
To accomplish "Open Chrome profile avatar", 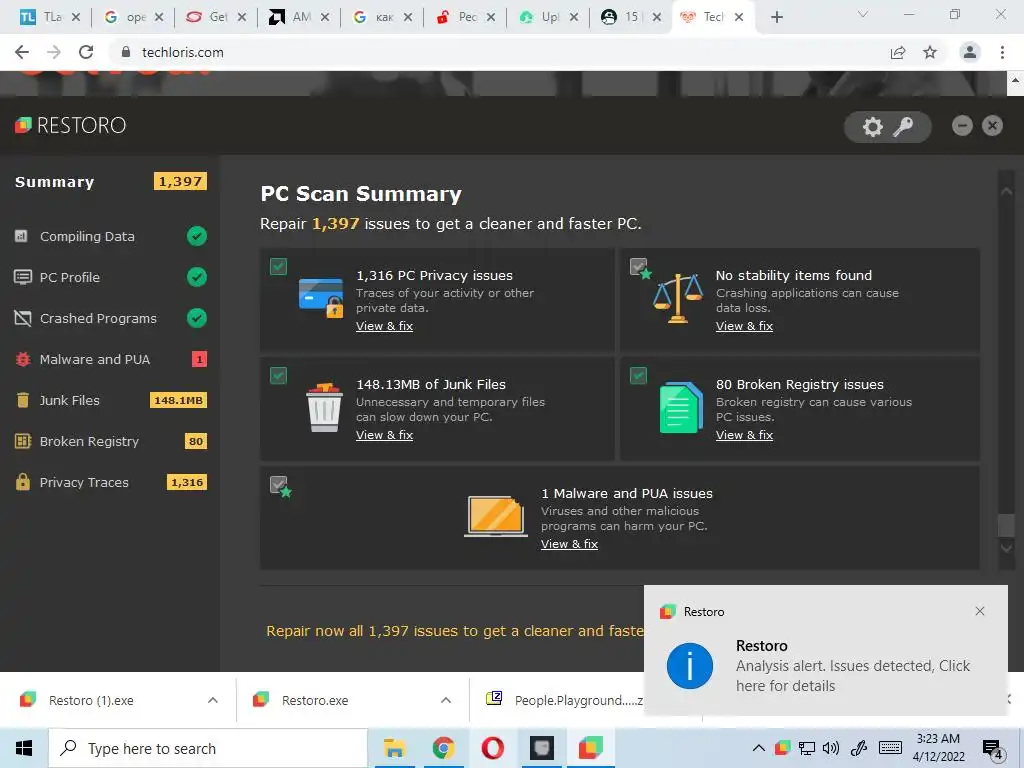I will (x=970, y=52).
